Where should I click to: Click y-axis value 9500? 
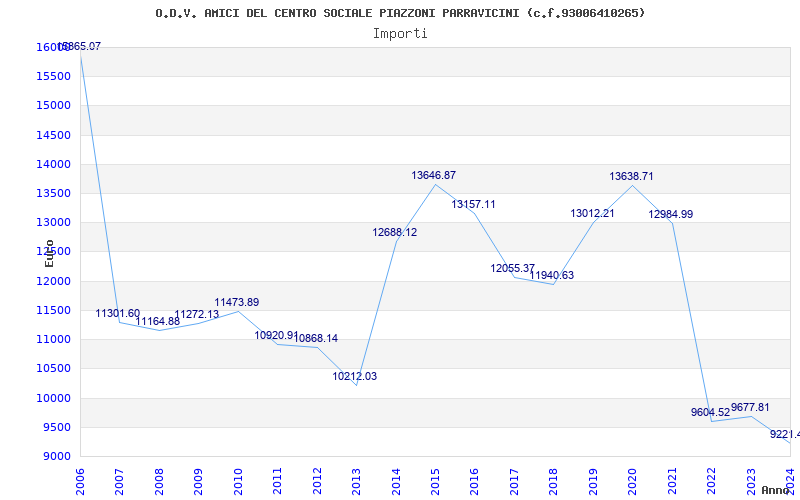[56, 427]
